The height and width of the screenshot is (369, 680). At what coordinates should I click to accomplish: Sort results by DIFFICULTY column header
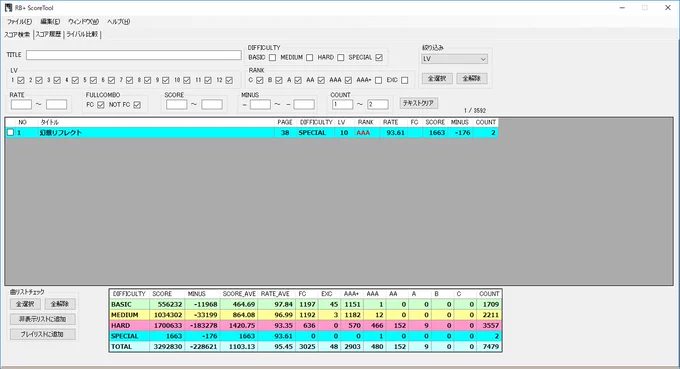pyautogui.click(x=316, y=123)
